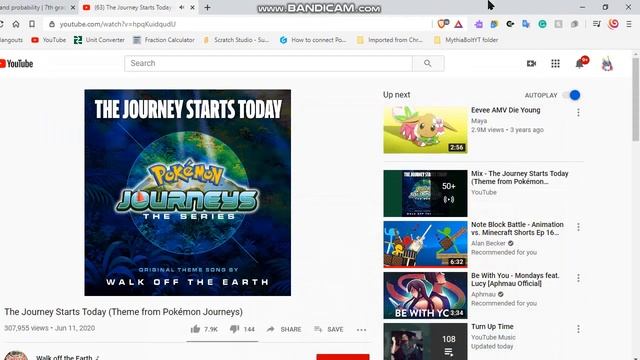This screenshot has height=360, width=640.
Task: Close The Journey Starts Today tab
Action: (x=192, y=7)
